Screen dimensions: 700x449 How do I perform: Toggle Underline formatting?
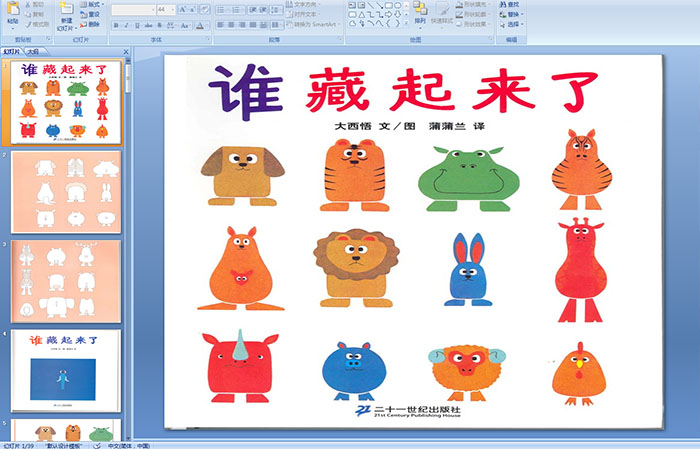tap(137, 25)
